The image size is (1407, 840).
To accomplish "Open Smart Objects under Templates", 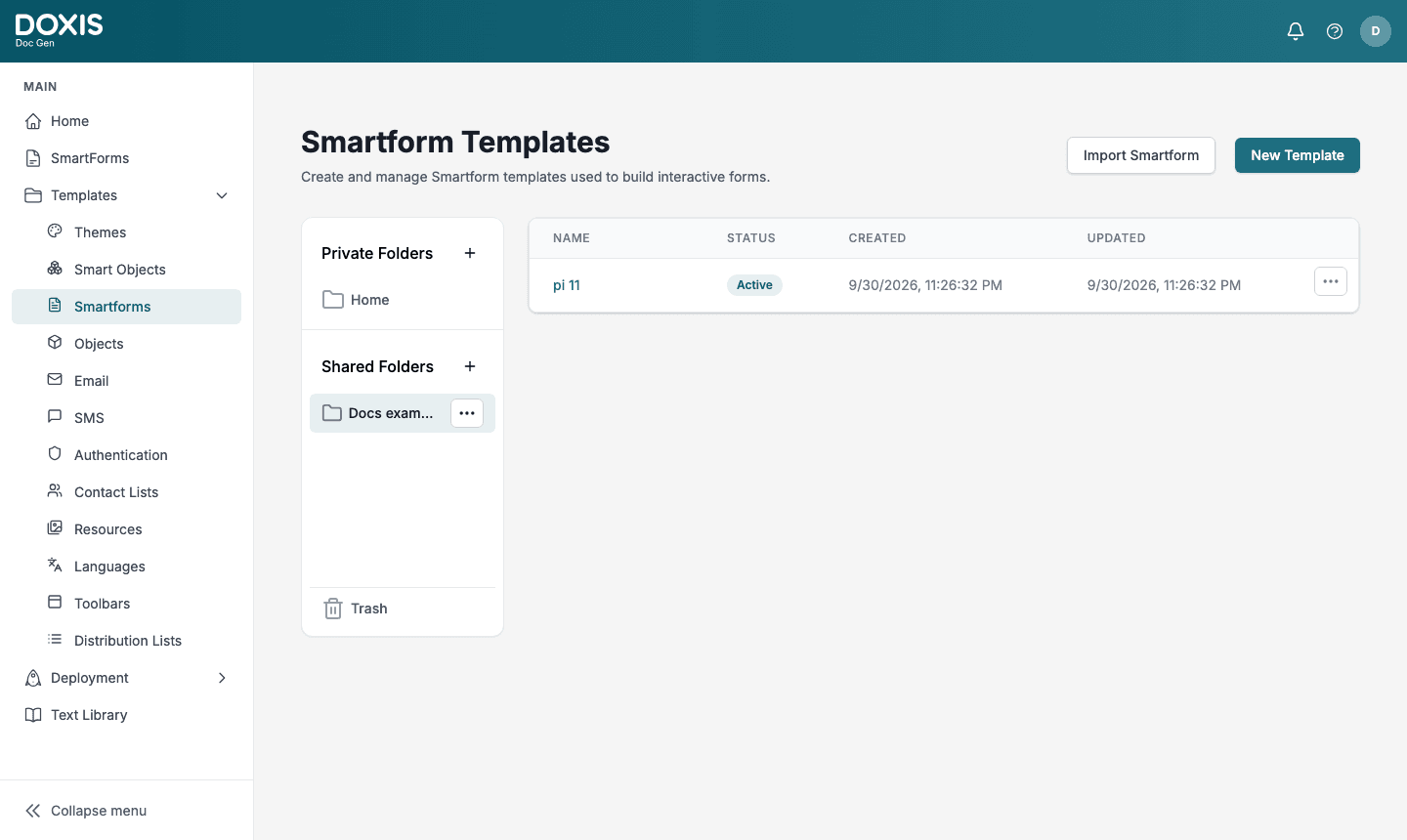I will (127, 270).
